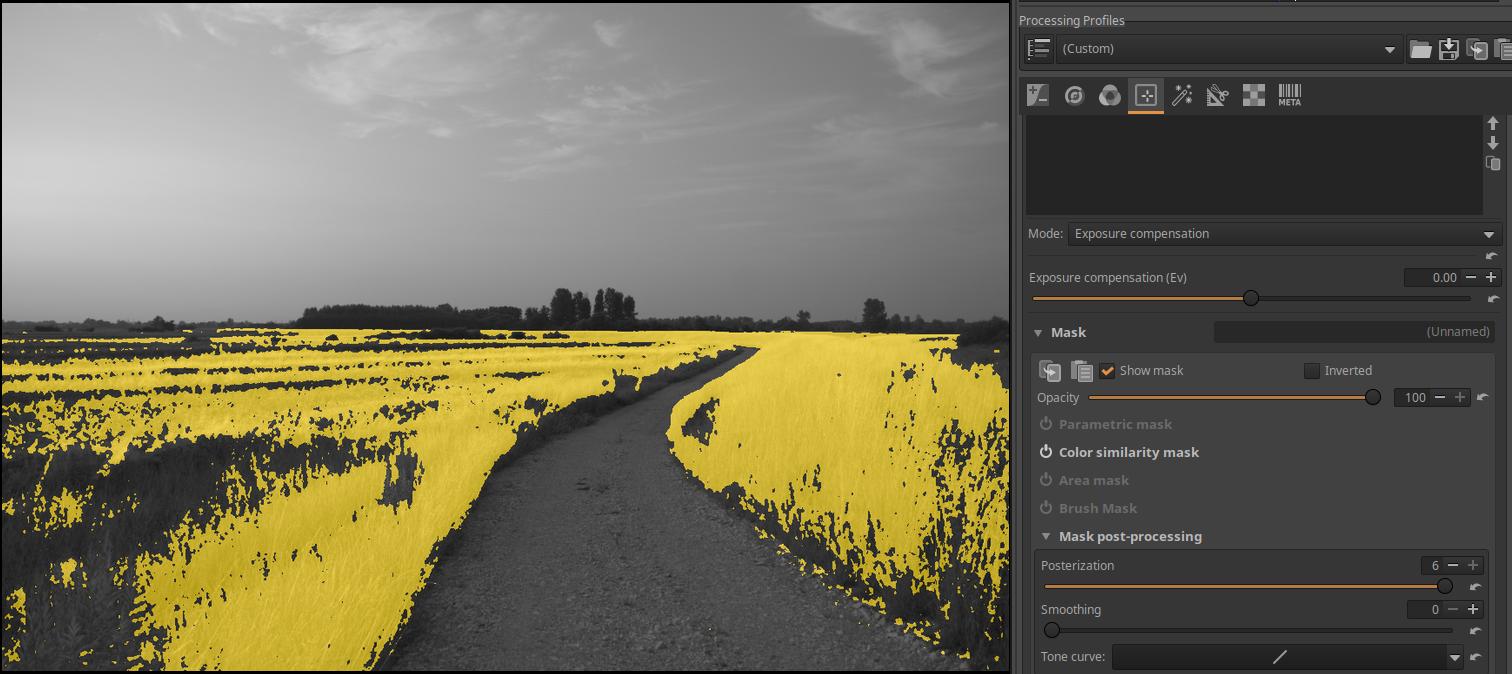Click the mask name field showing (Unnamed)

tap(1354, 332)
